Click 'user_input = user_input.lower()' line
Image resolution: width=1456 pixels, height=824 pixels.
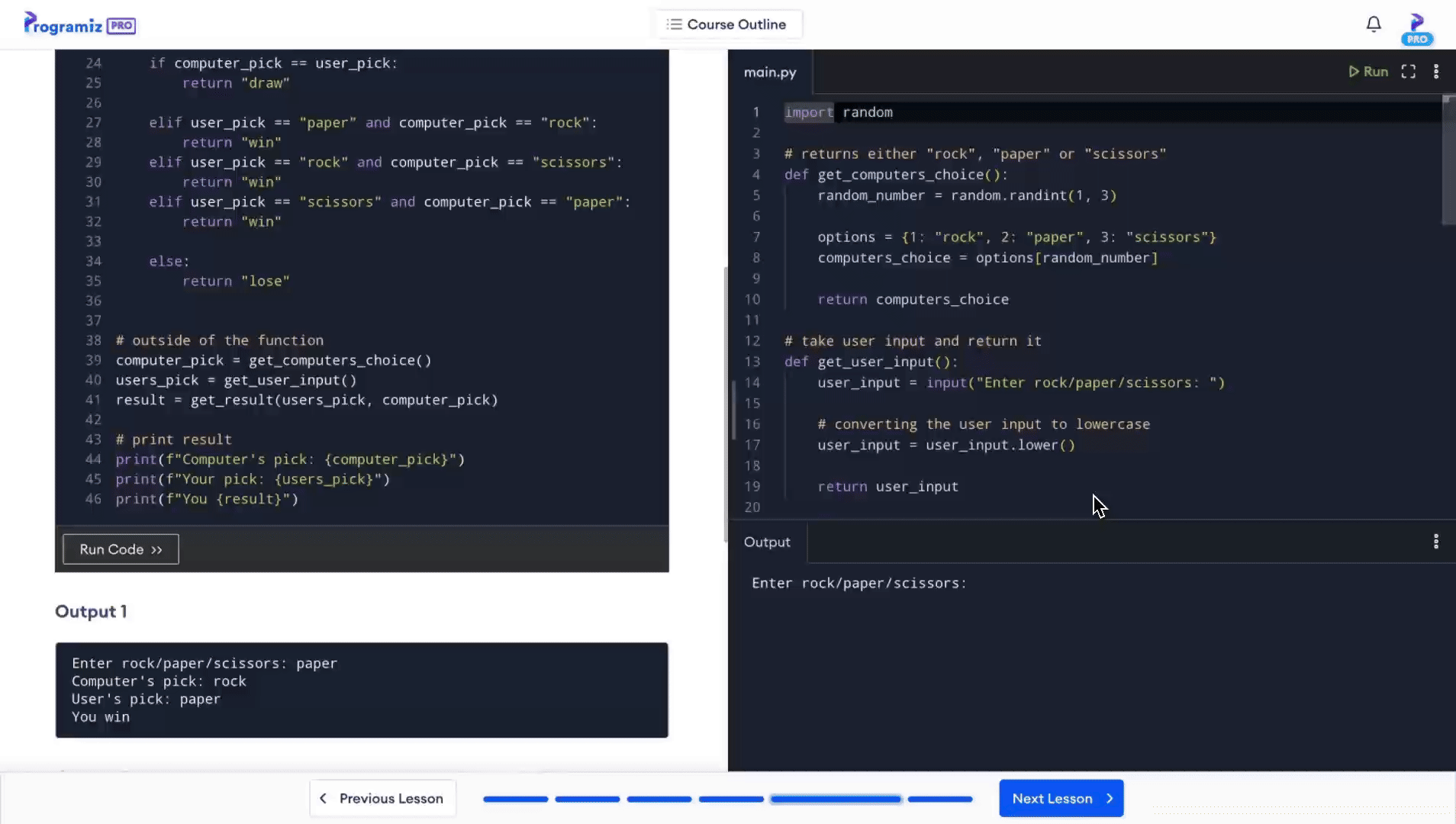click(946, 445)
